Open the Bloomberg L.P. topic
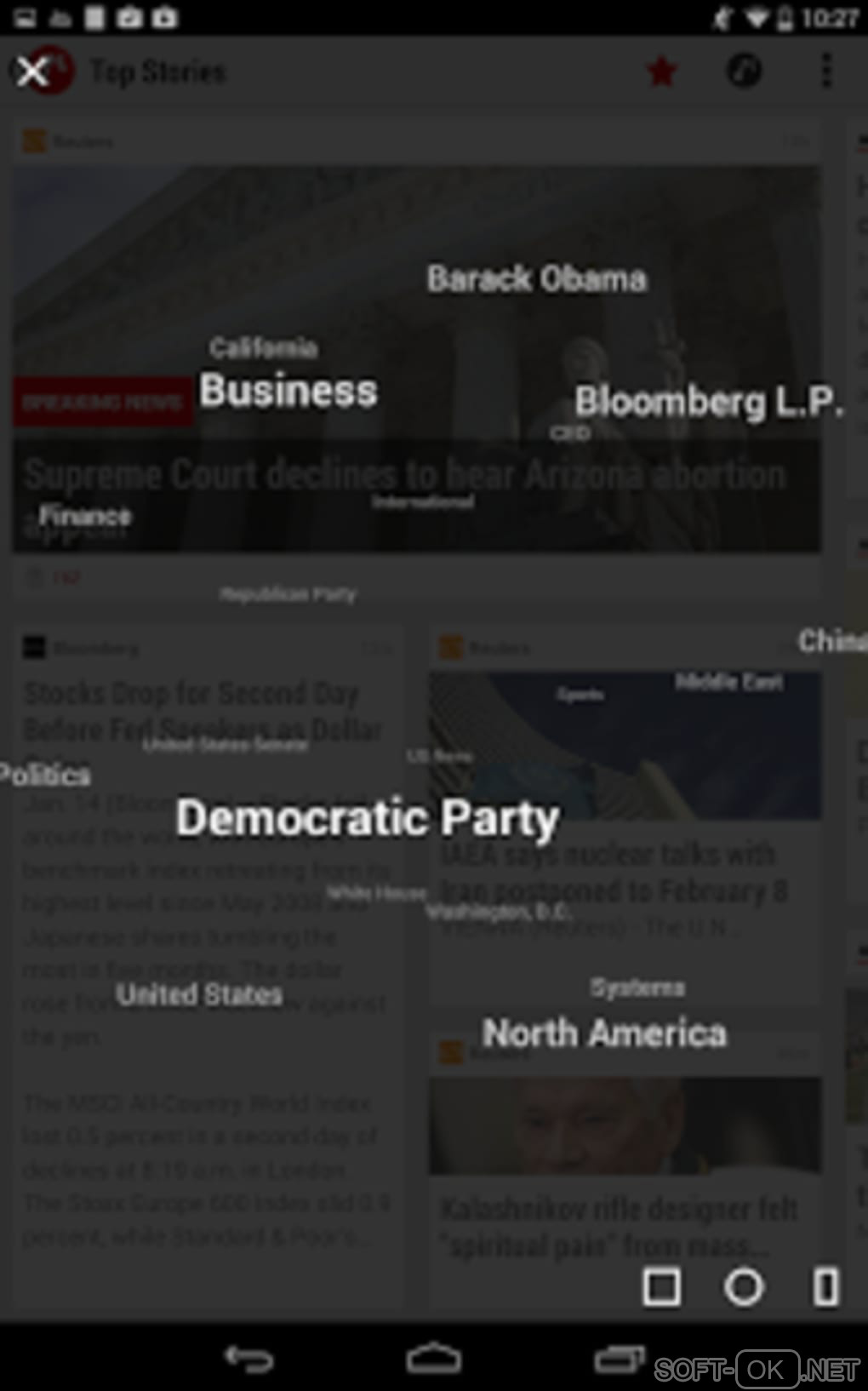 point(709,402)
